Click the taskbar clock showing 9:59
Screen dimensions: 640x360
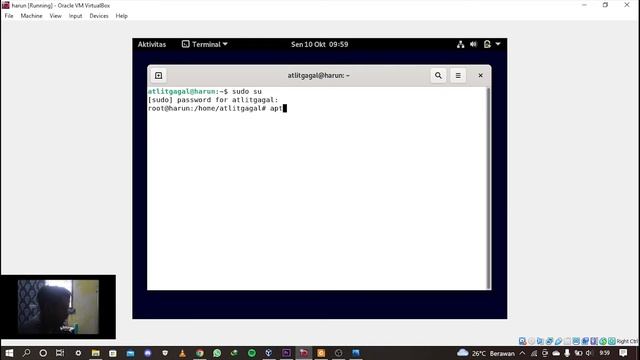pos(605,353)
